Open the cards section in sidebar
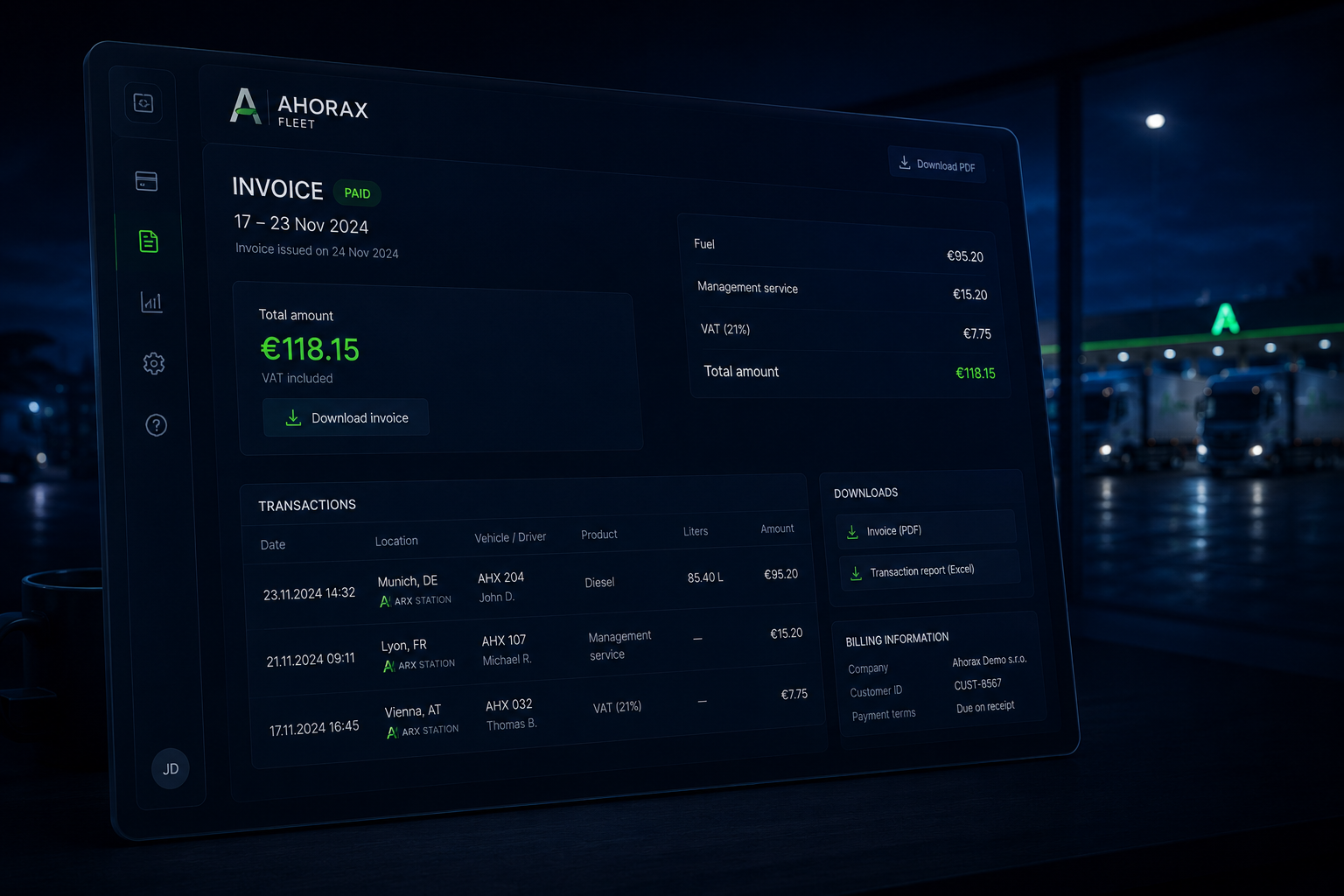This screenshot has height=896, width=1344. (x=146, y=181)
